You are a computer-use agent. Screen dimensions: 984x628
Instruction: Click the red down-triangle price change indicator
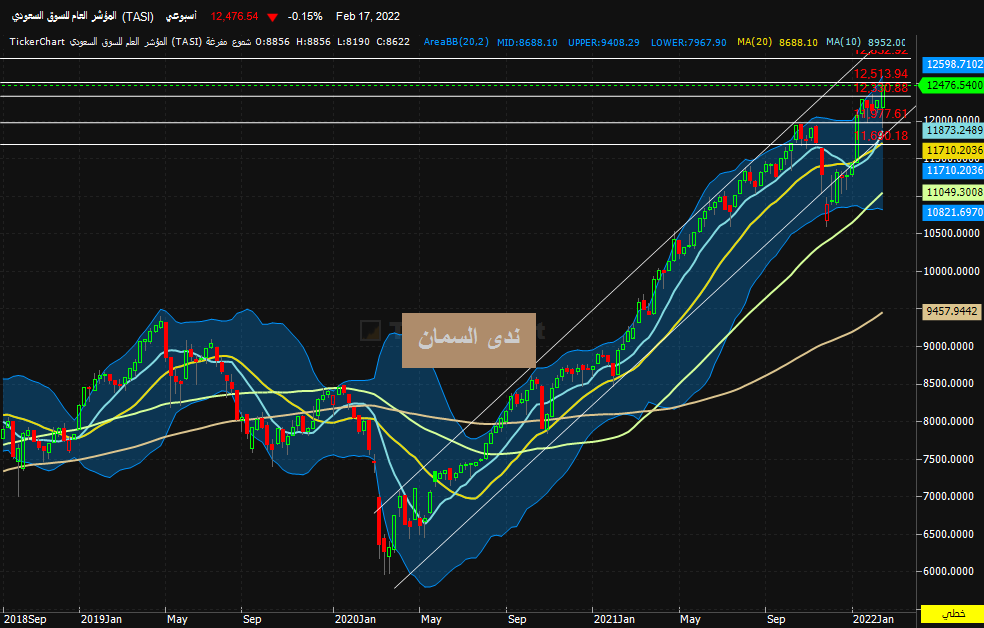272,17
